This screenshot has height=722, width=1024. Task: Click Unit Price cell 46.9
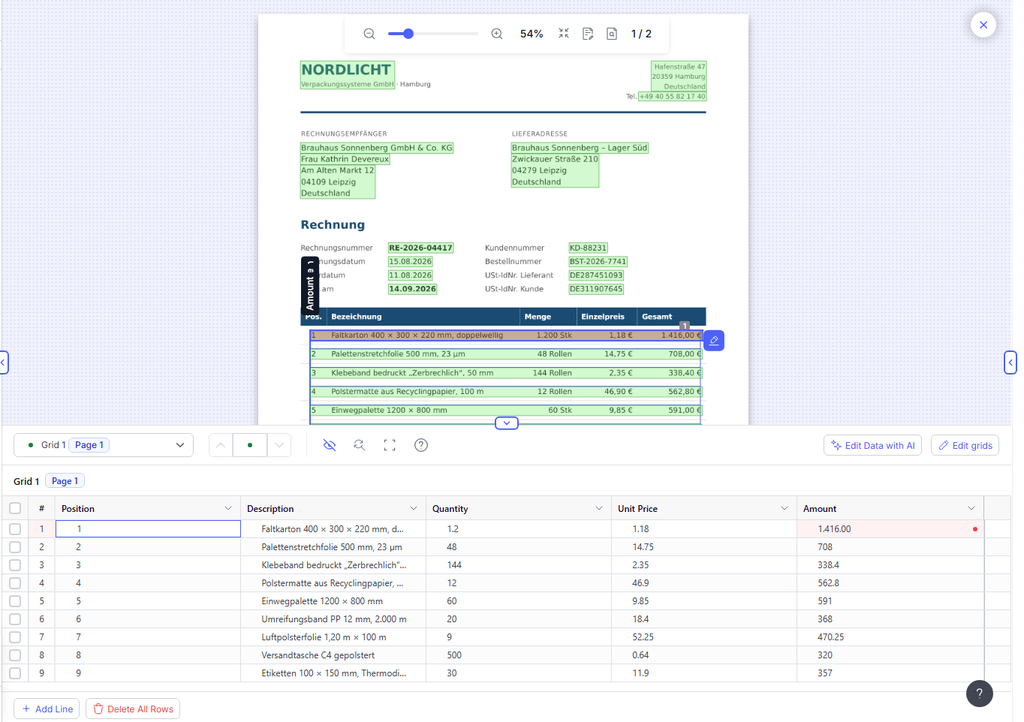[704, 583]
